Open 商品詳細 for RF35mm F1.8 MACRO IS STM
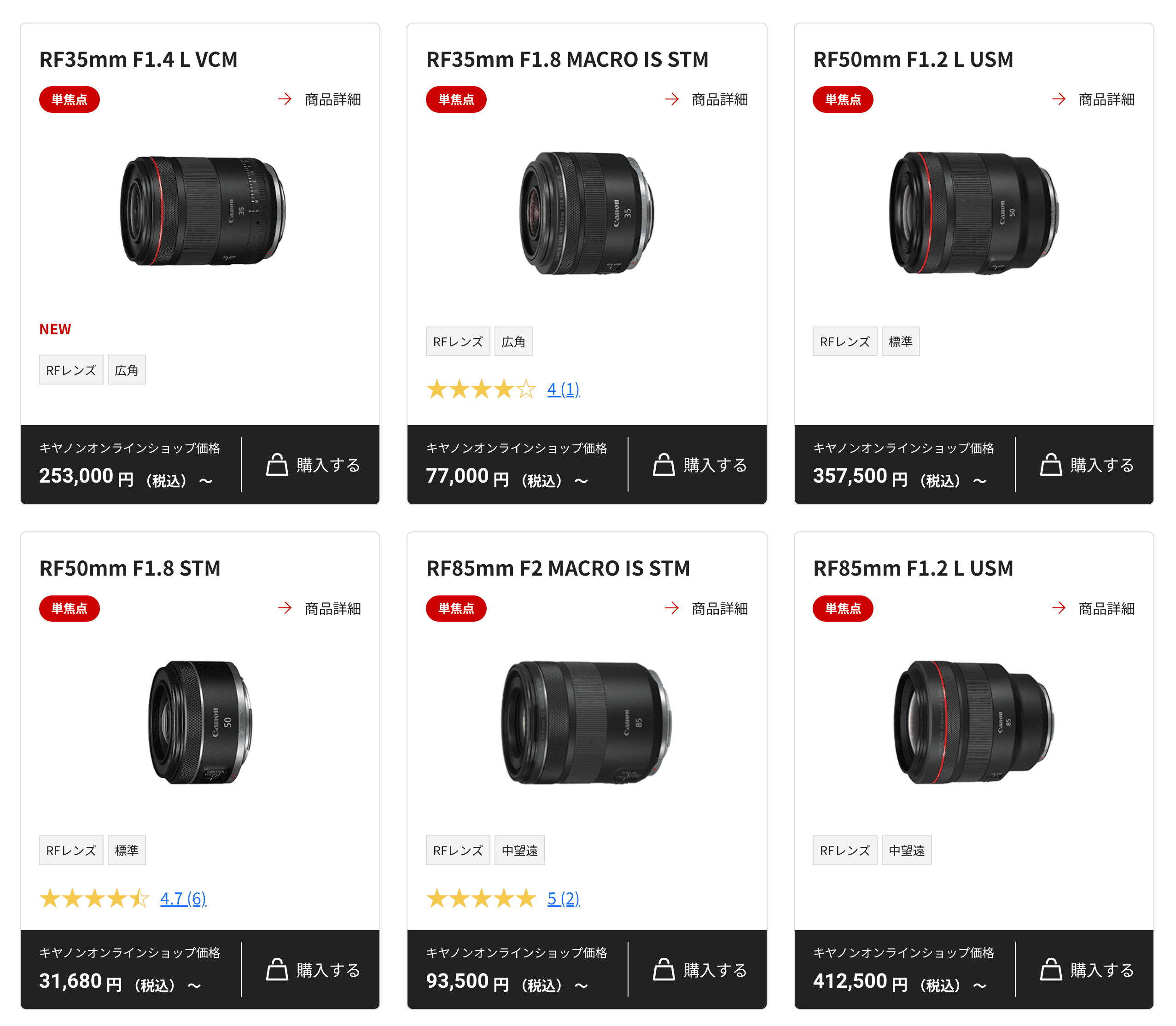The image size is (1176, 1026). click(719, 99)
